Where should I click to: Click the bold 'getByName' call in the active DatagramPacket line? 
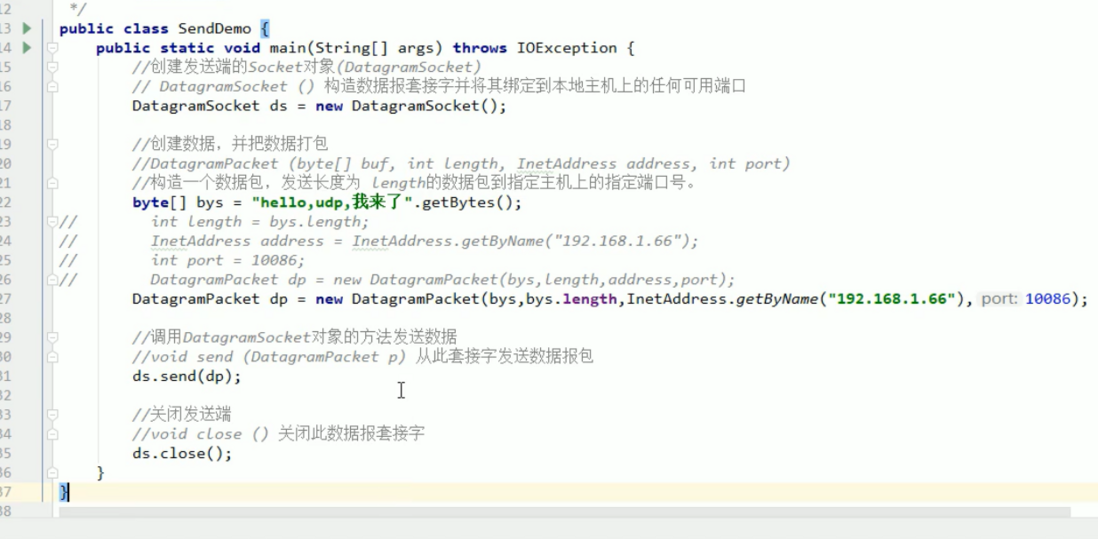(x=777, y=300)
